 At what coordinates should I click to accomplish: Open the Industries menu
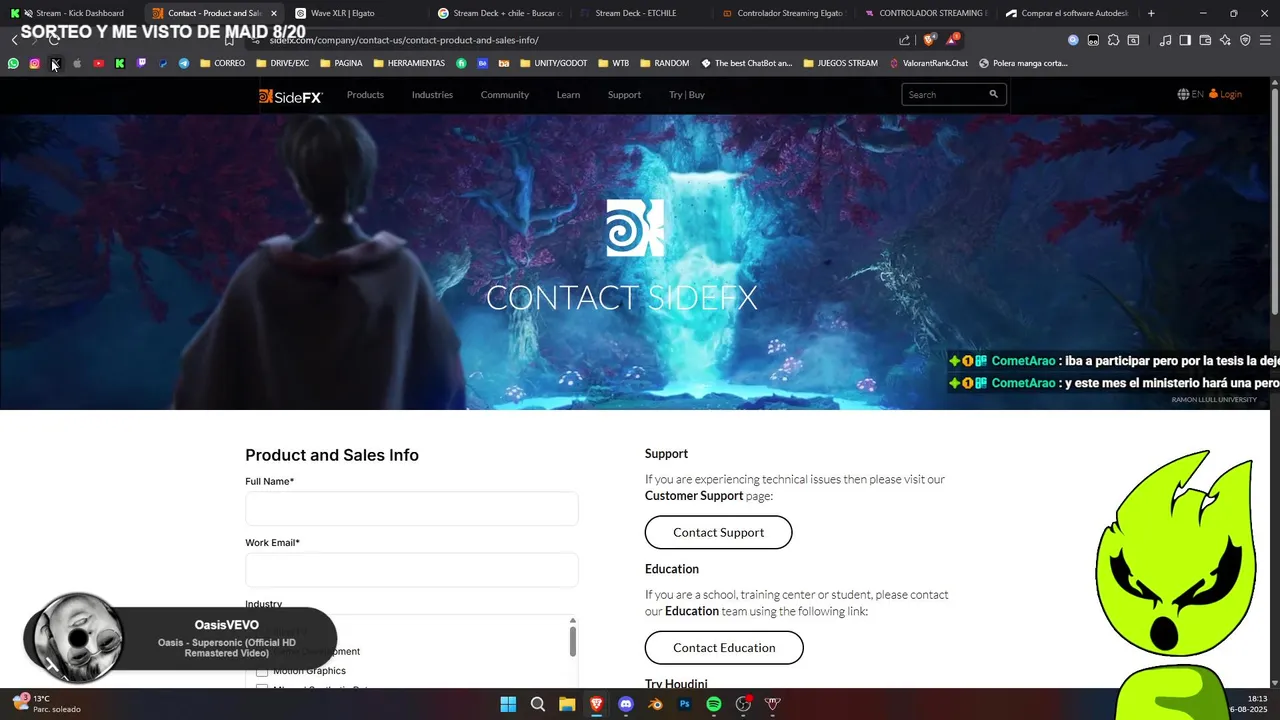click(x=432, y=95)
